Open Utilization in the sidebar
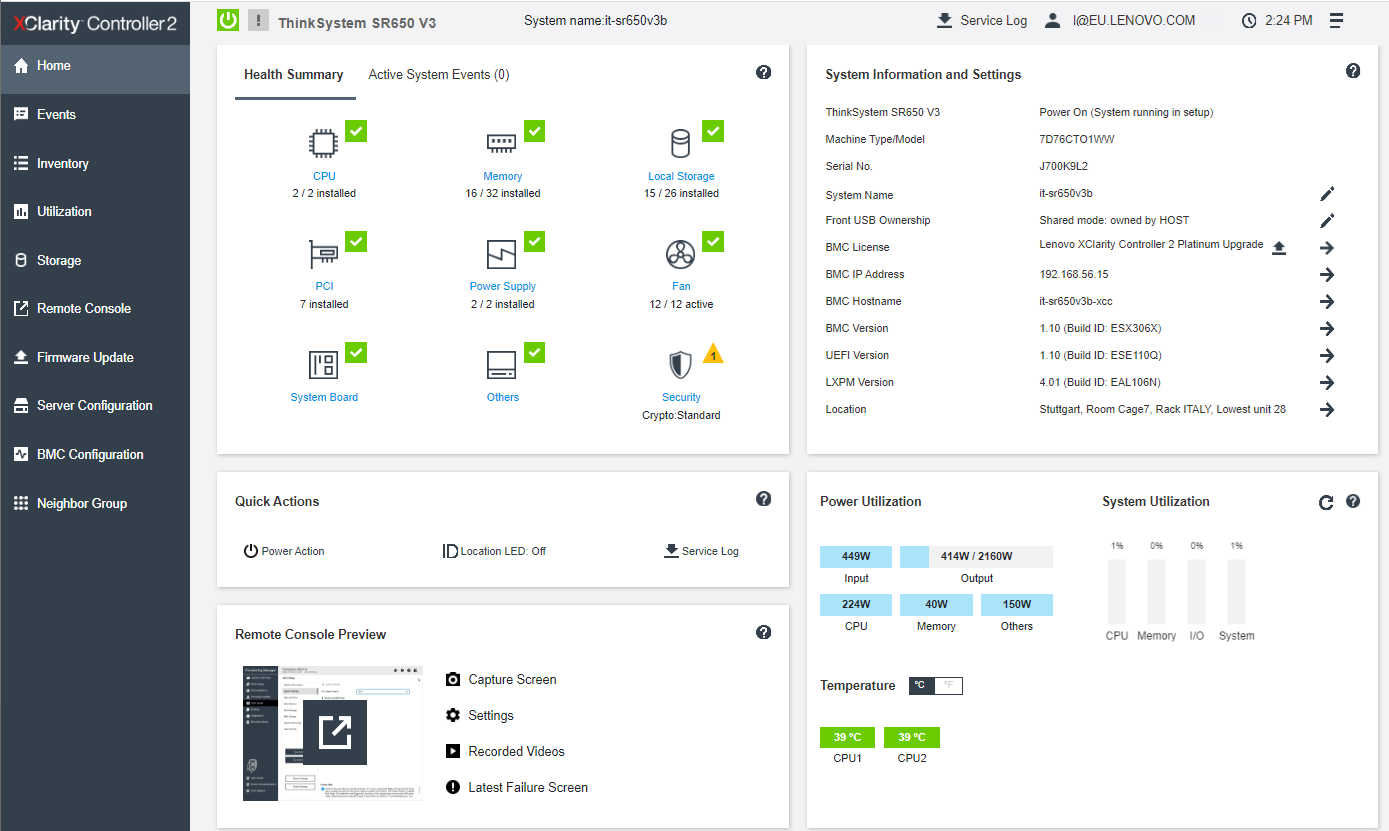The width and height of the screenshot is (1389, 831). pos(95,211)
